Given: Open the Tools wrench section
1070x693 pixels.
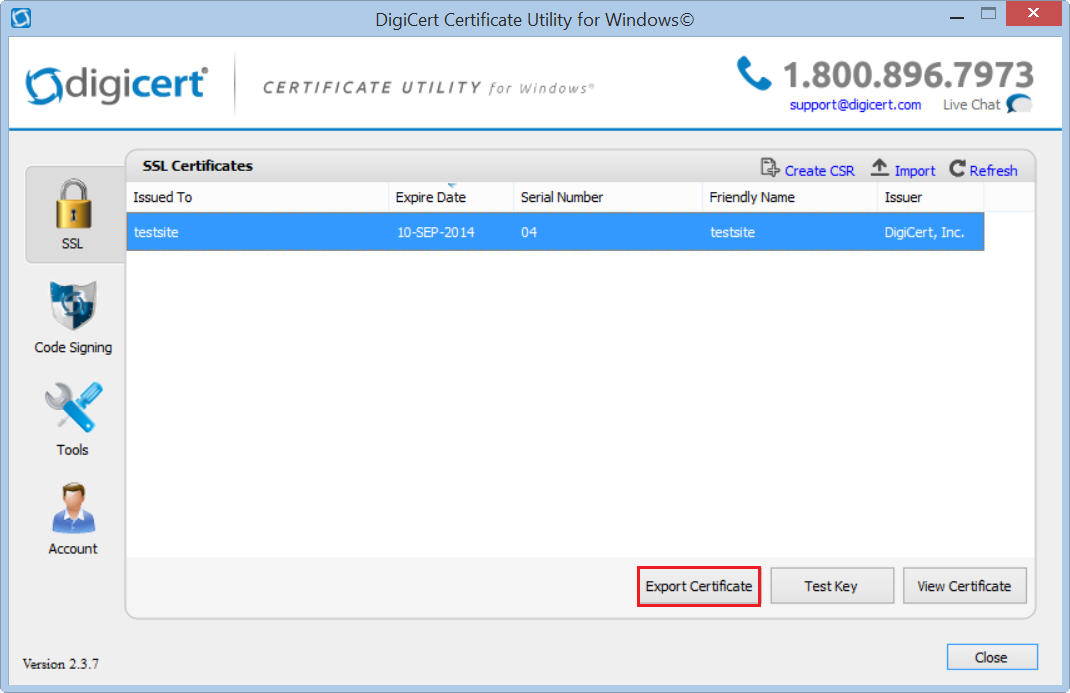Looking at the screenshot, I should coord(73,418).
